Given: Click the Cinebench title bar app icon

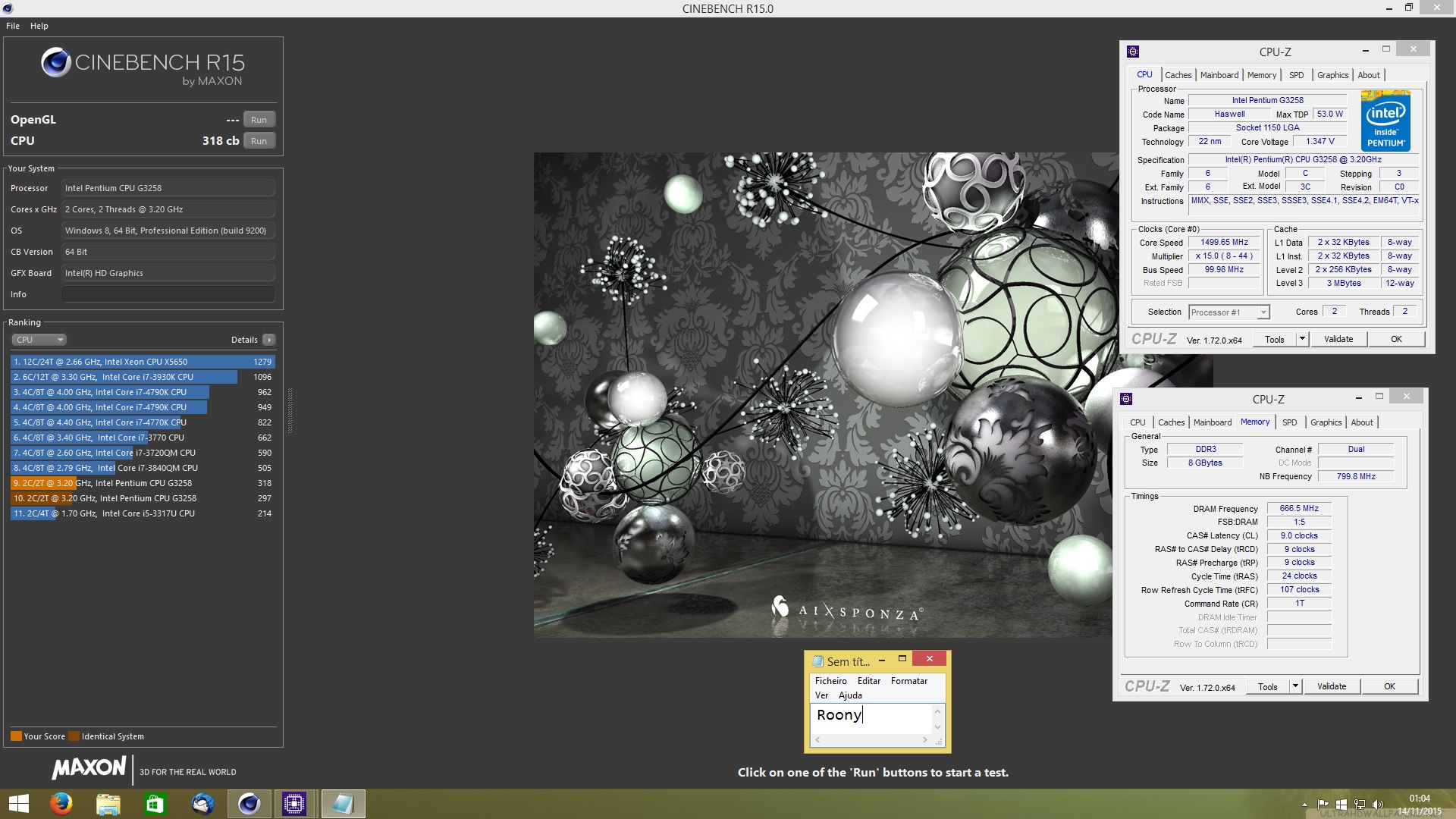Looking at the screenshot, I should 8,8.
